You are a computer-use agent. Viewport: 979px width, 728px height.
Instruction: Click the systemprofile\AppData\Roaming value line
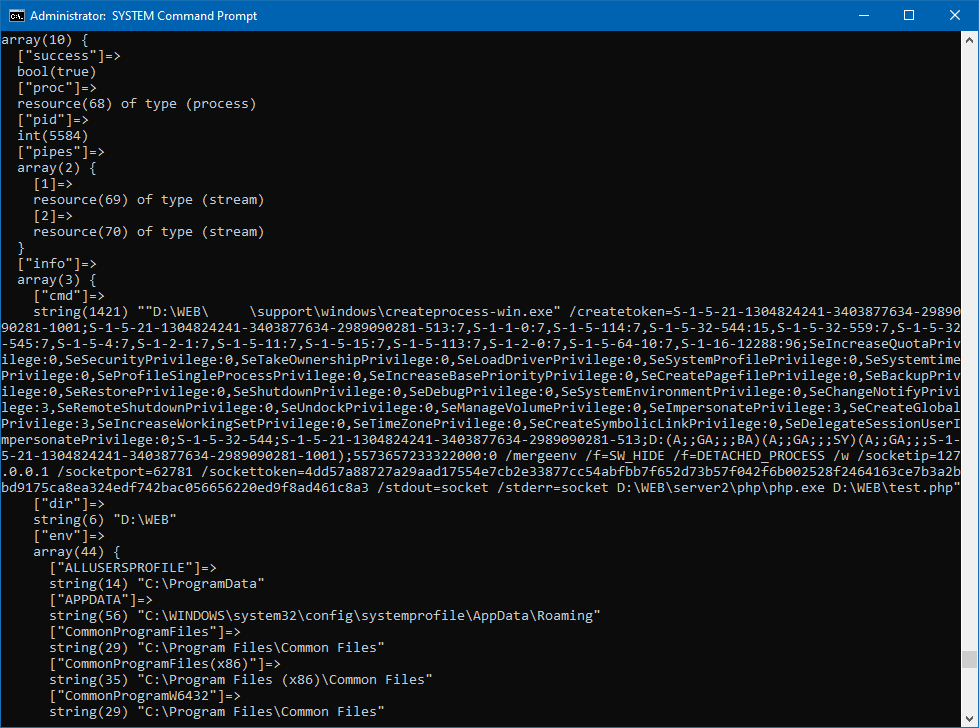click(325, 616)
